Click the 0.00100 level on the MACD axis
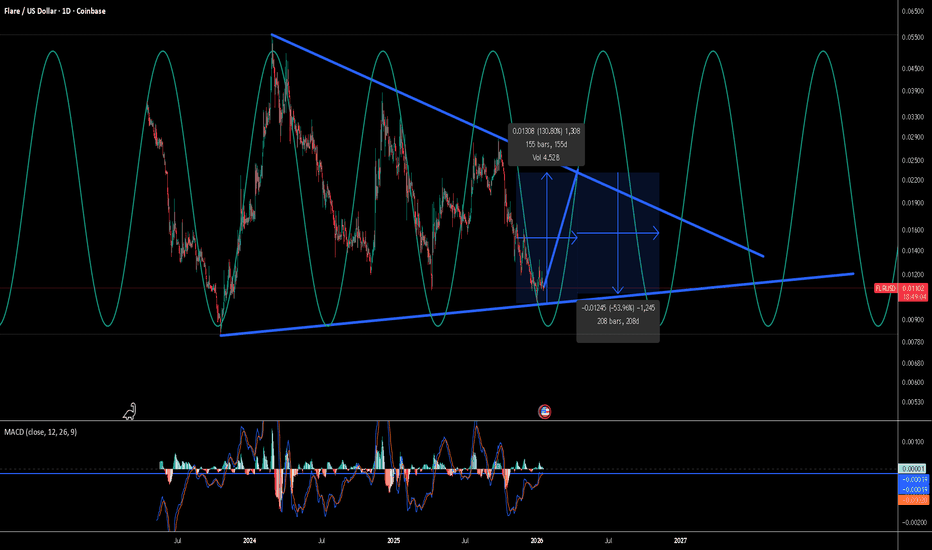Image resolution: width=932 pixels, height=550 pixels. coord(912,441)
